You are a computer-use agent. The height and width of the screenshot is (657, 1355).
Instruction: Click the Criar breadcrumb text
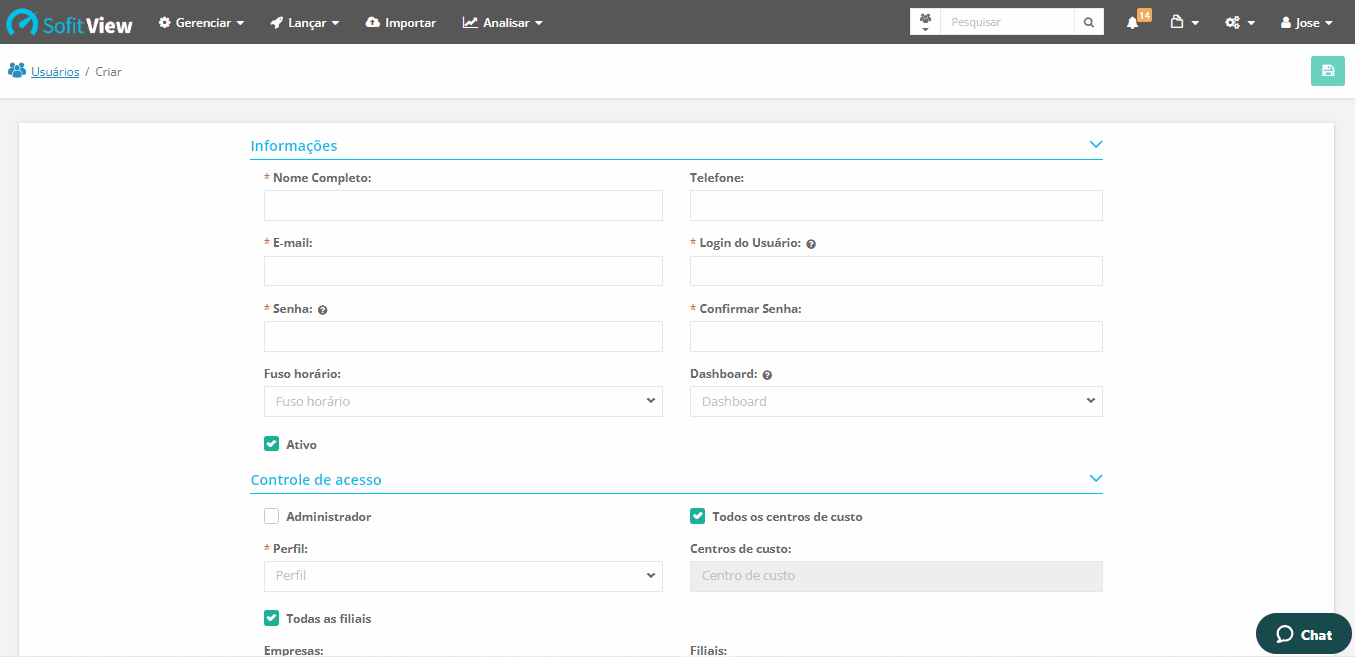109,72
